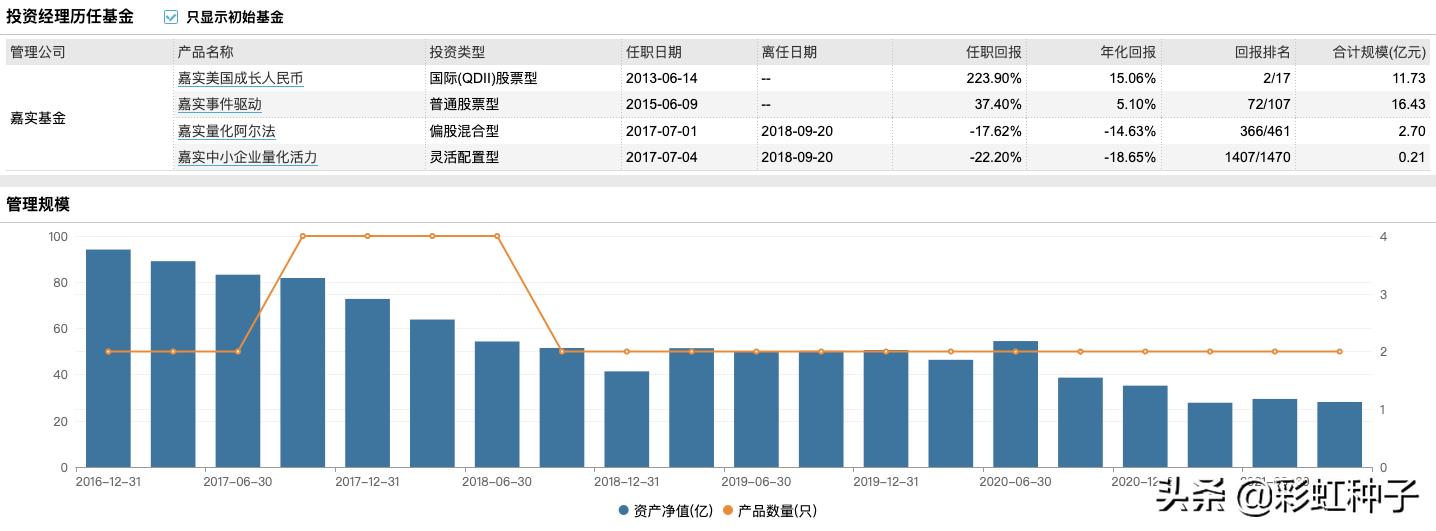
Task: Click the 2017-12-31 x-axis label
Action: (x=368, y=481)
